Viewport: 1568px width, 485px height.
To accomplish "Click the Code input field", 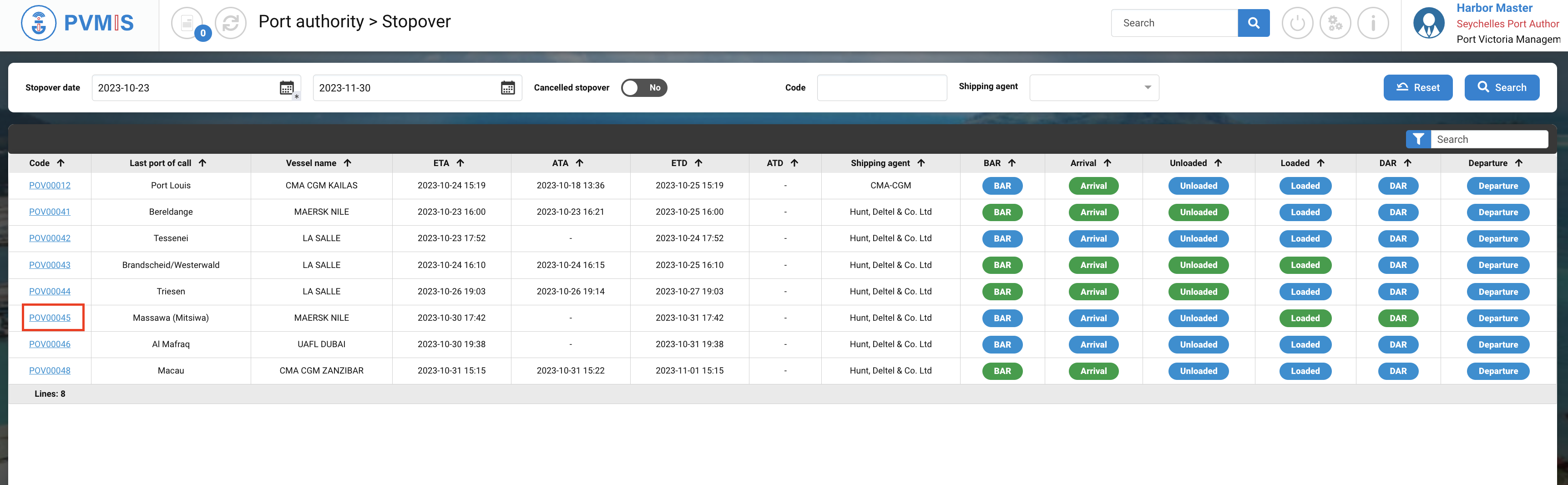I will (x=881, y=88).
